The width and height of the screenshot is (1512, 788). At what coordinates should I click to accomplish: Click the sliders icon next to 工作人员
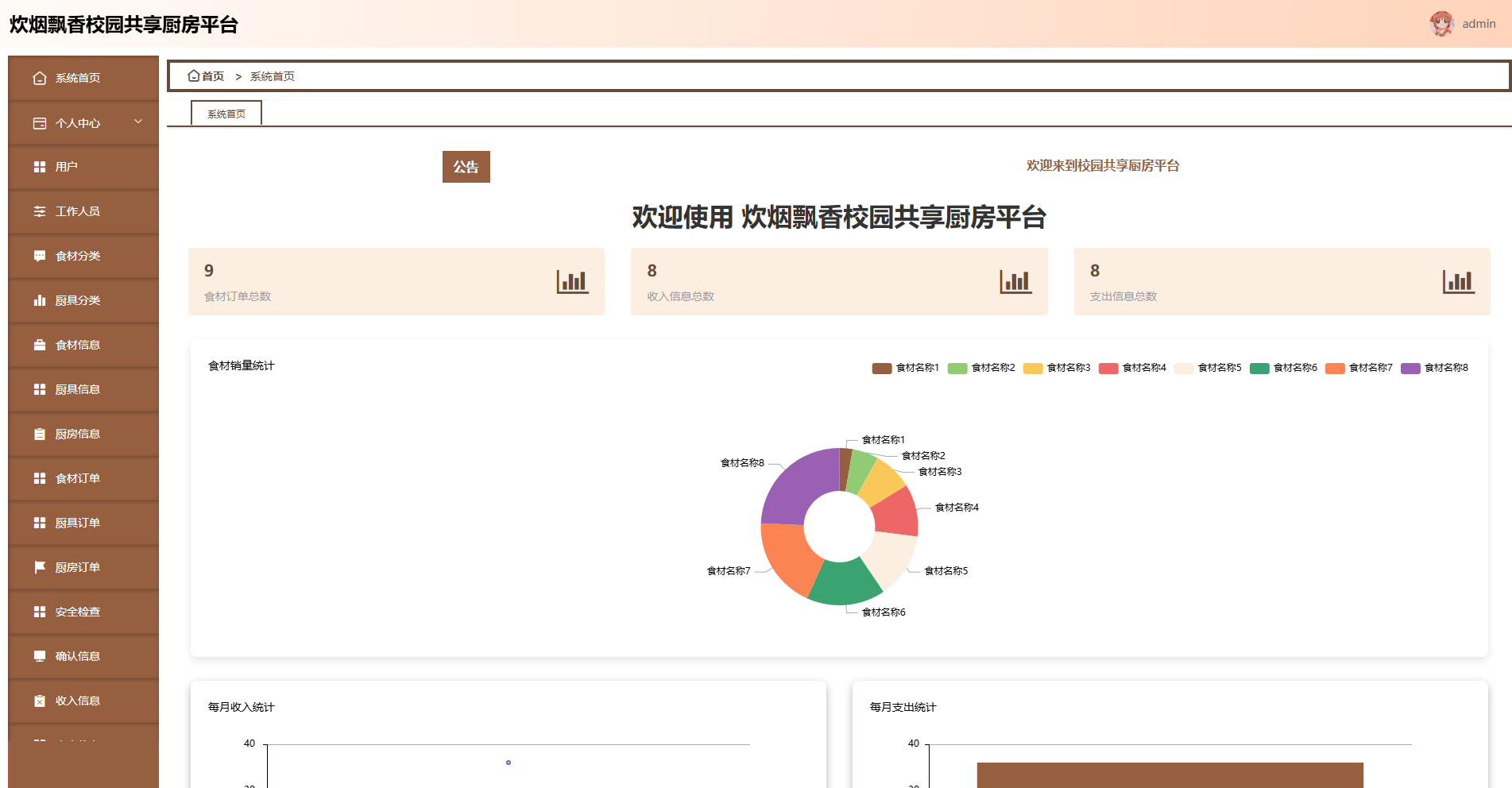(40, 211)
